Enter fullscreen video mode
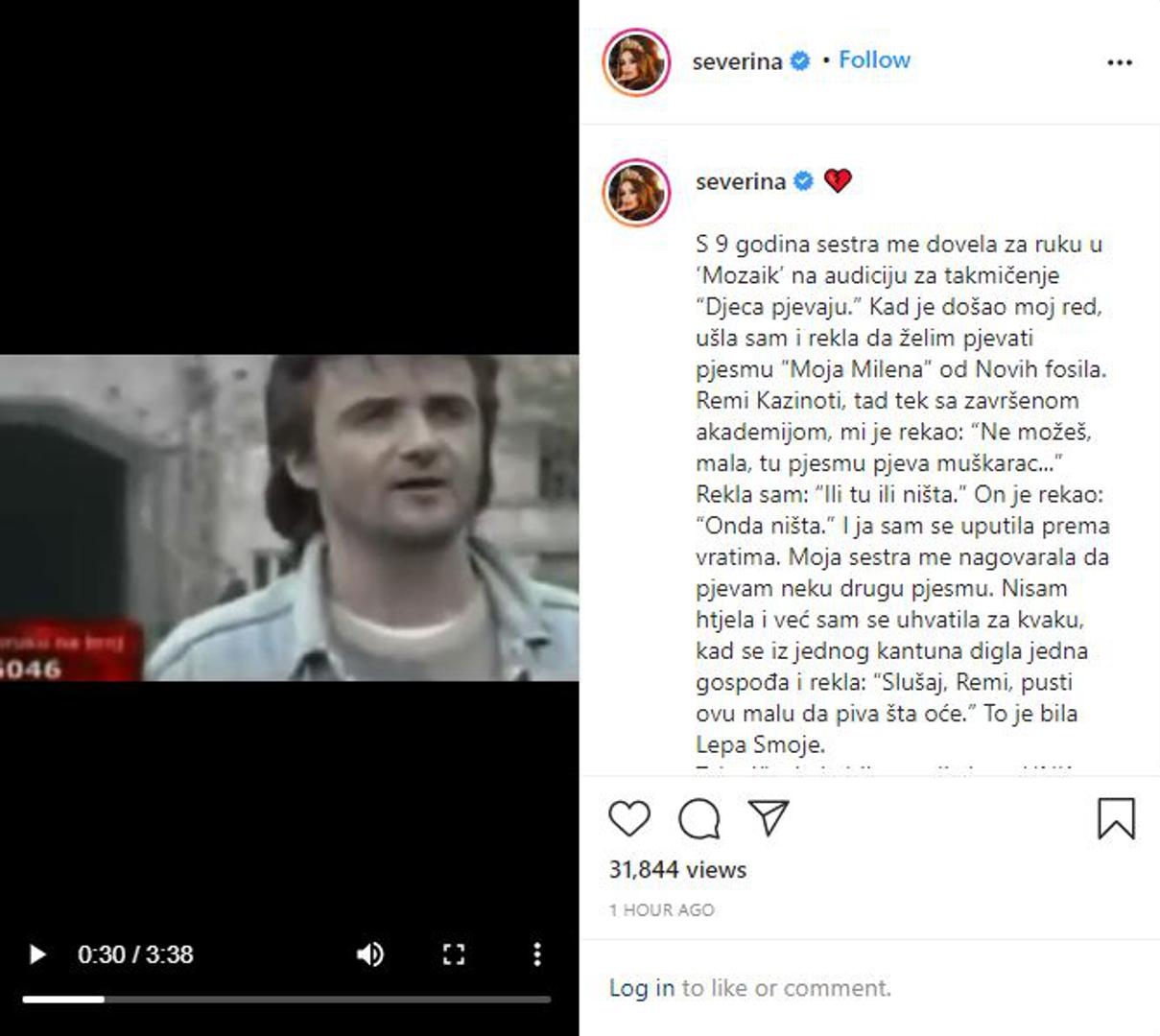 454,954
